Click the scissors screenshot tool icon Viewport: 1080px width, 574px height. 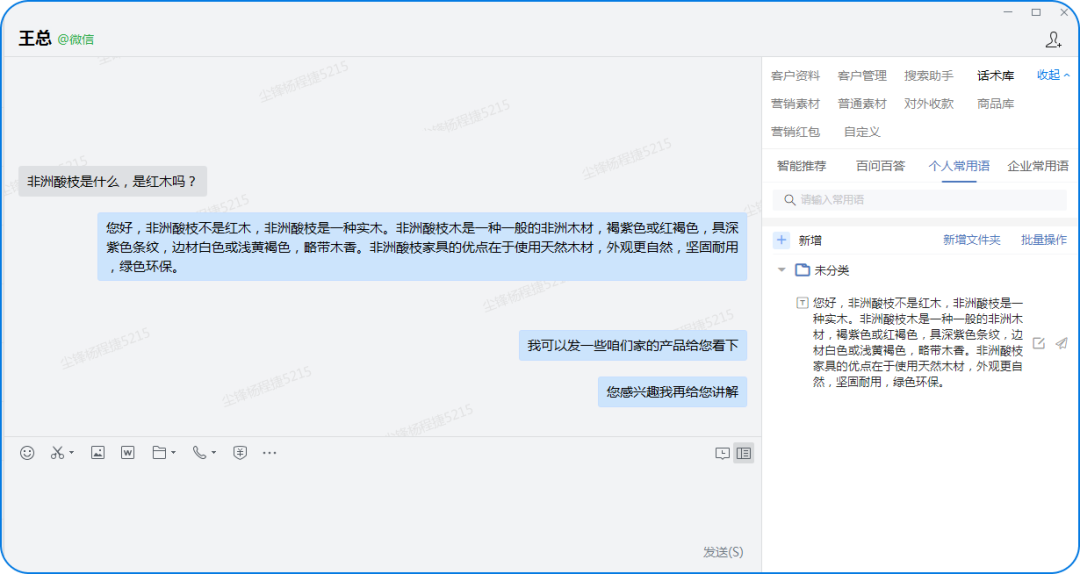click(58, 453)
